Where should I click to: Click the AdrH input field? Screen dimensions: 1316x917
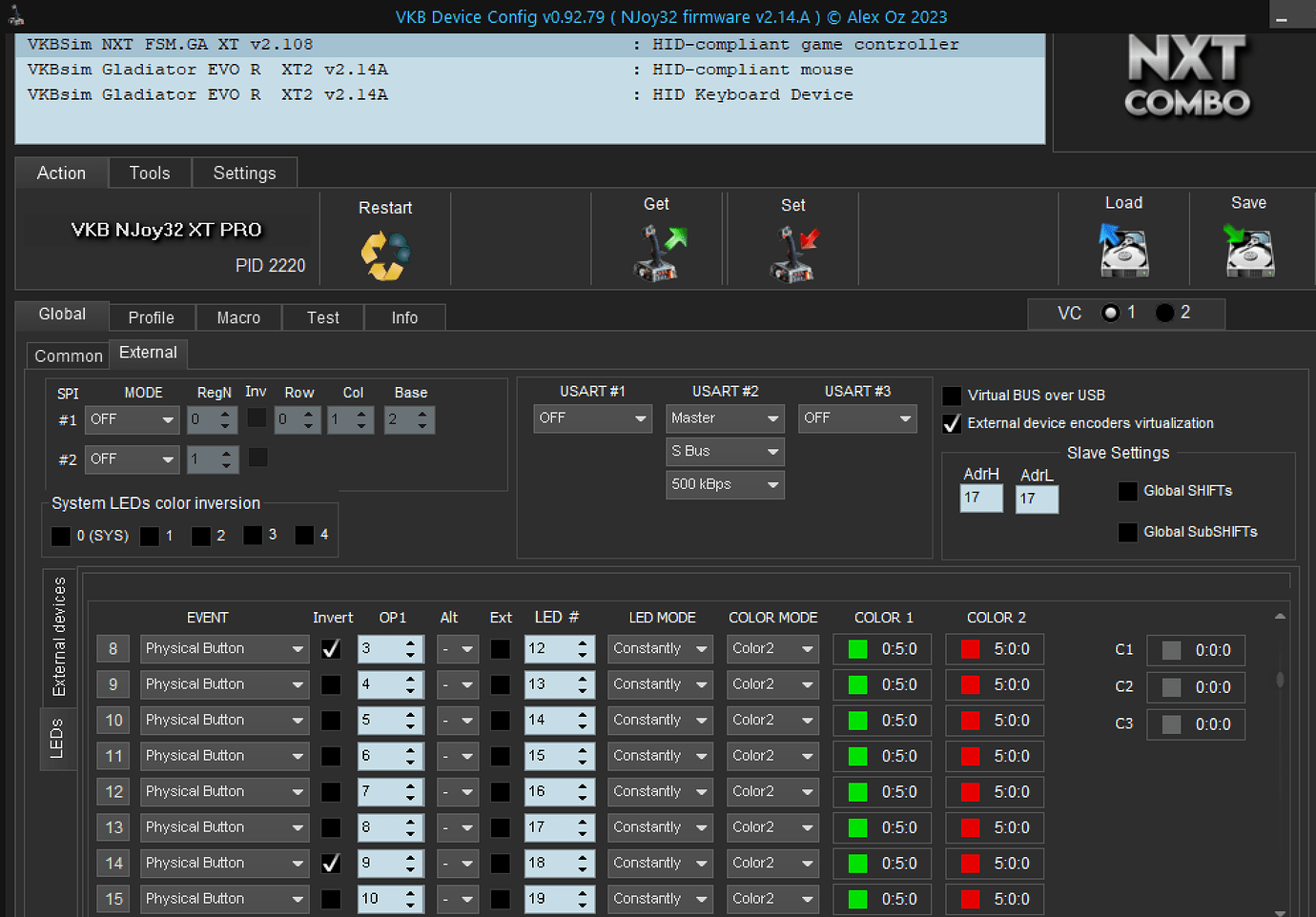pyautogui.click(x=981, y=498)
